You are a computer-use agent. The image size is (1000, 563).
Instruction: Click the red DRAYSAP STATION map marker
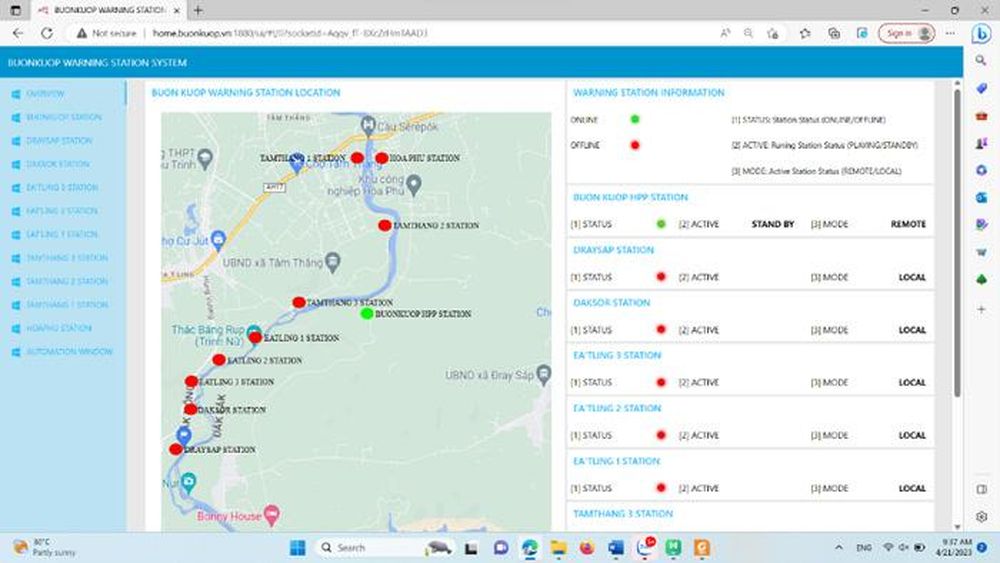pyautogui.click(x=176, y=449)
